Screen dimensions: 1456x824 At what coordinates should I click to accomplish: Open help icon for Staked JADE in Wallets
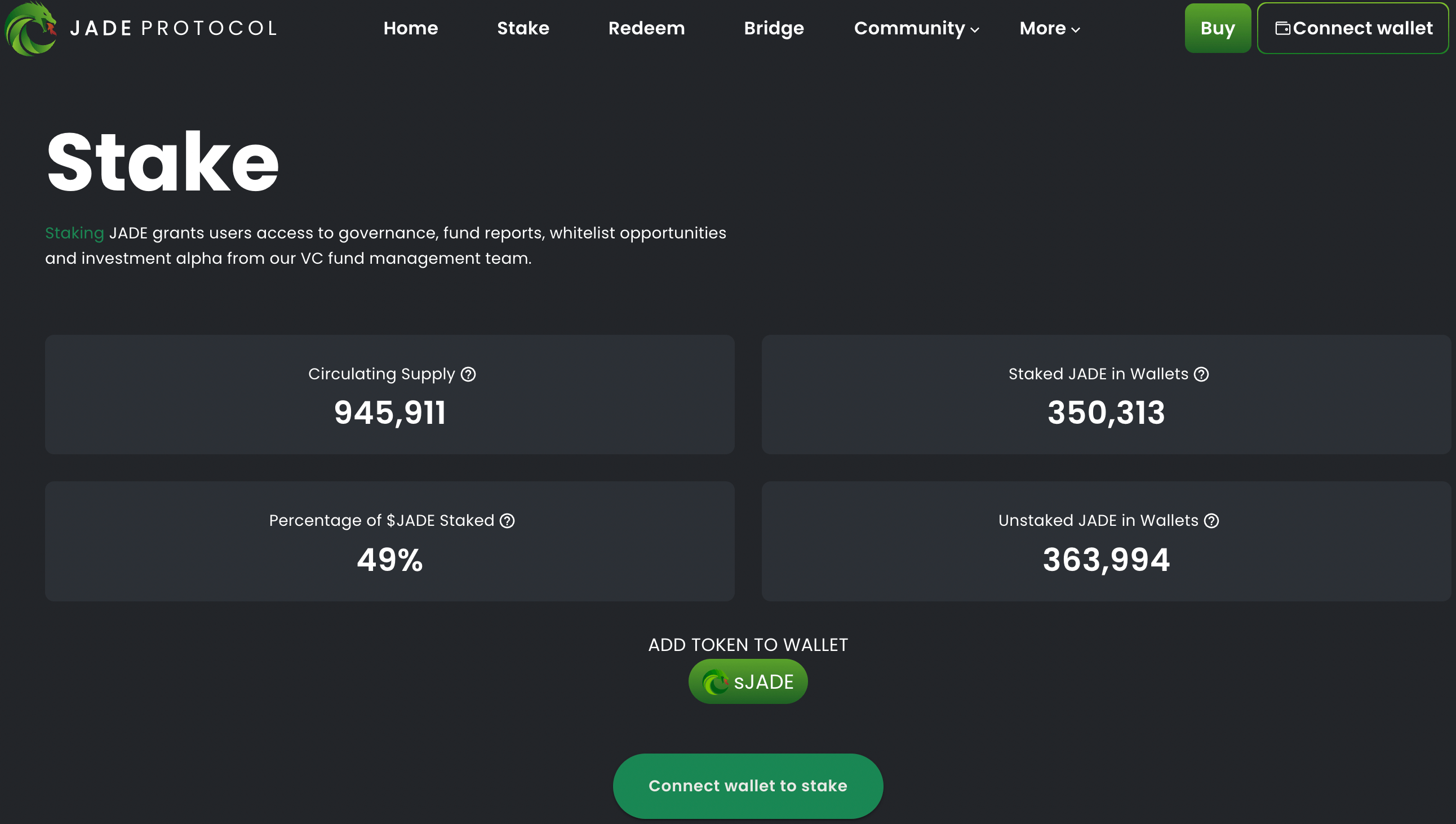(x=1201, y=374)
